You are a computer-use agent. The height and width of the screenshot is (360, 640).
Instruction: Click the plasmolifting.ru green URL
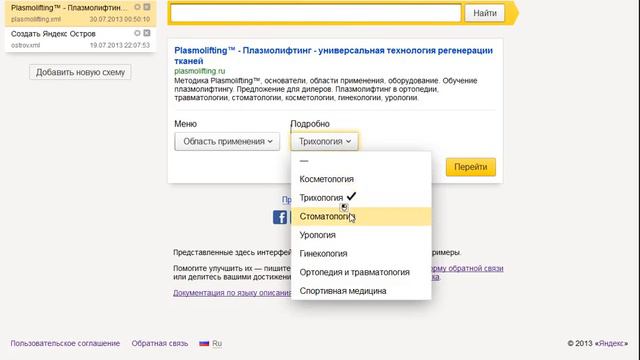200,71
